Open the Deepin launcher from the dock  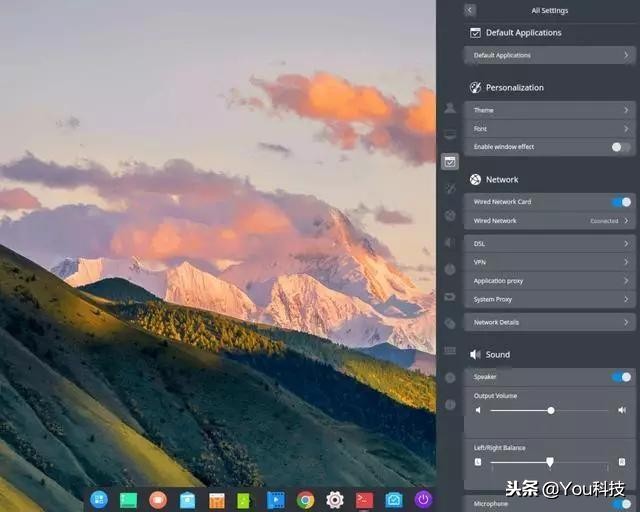tap(99, 499)
